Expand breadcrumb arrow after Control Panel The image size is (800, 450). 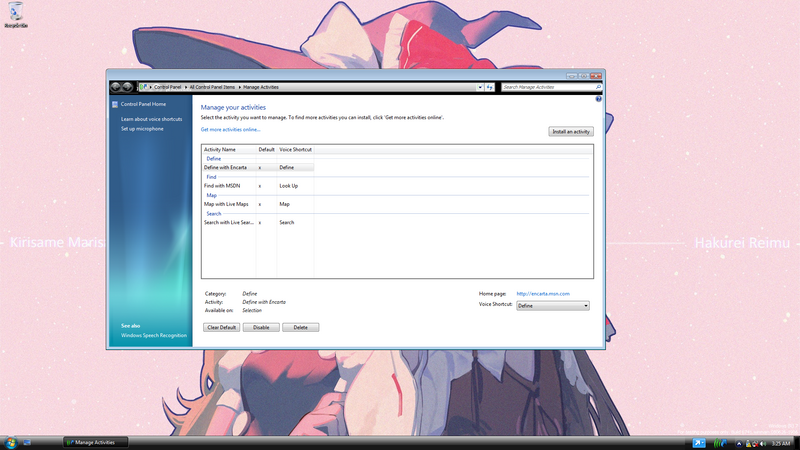pos(185,87)
